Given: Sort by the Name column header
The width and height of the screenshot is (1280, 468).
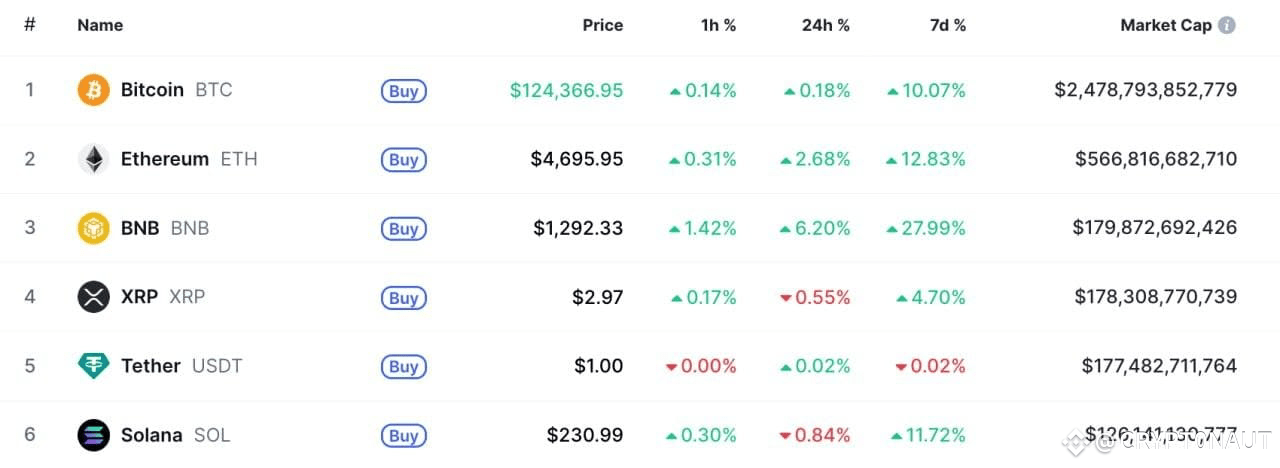Looking at the screenshot, I should pyautogui.click(x=100, y=26).
